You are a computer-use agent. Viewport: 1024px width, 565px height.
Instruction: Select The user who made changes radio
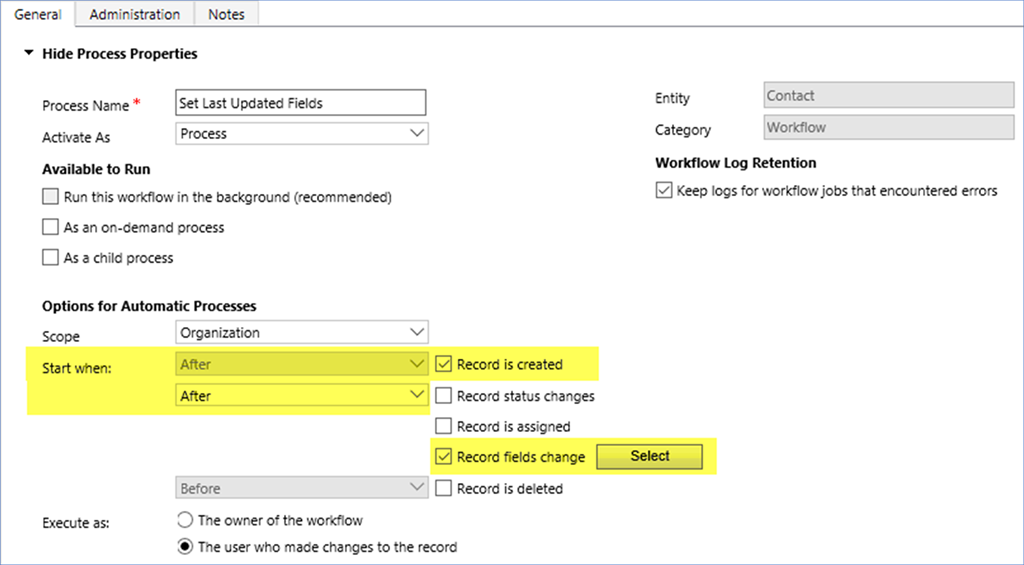tap(184, 547)
